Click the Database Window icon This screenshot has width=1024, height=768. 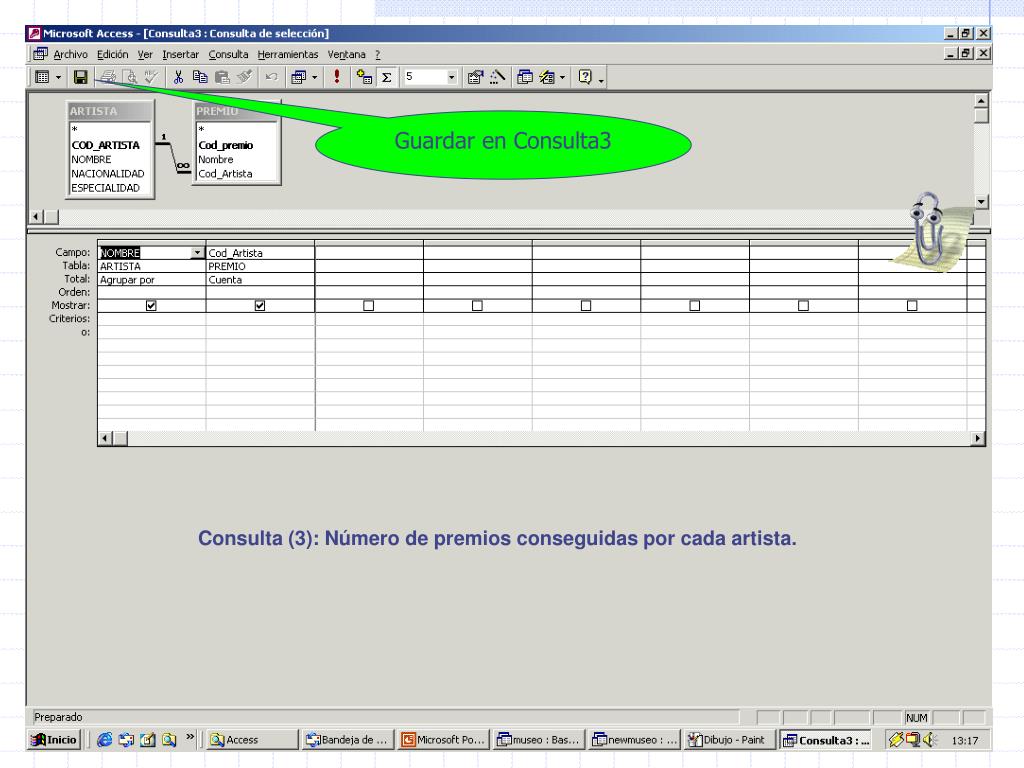click(x=524, y=77)
